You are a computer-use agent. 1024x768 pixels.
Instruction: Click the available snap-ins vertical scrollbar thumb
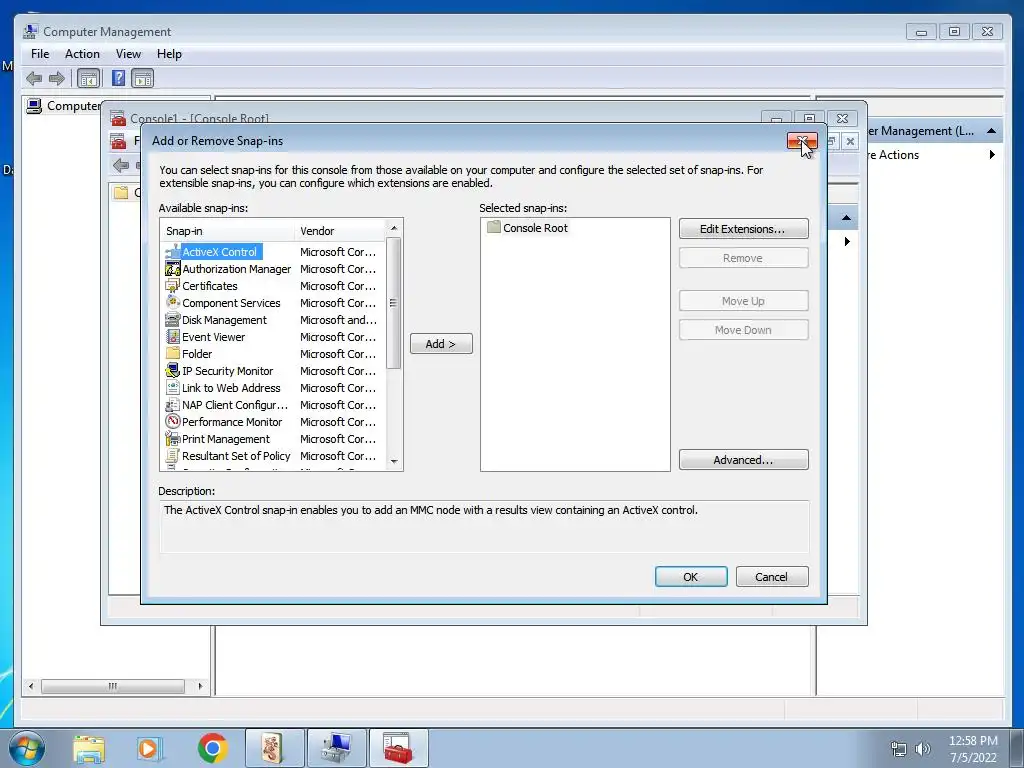tap(394, 303)
